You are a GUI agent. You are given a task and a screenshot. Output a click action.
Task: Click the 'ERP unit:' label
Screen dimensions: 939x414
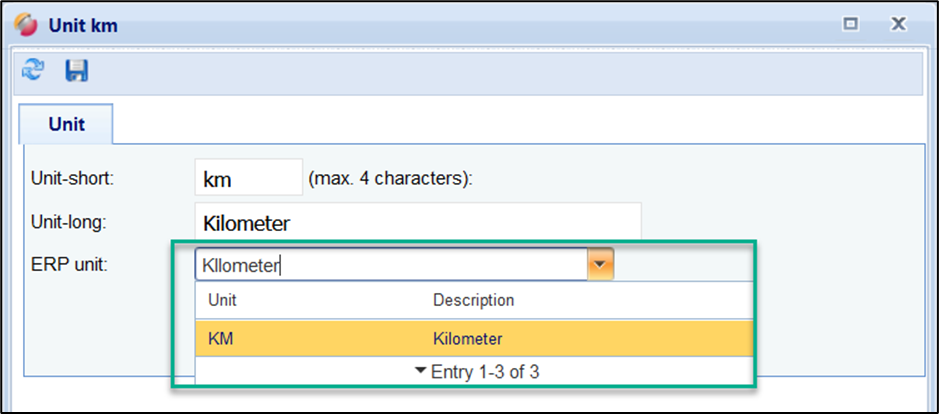pyautogui.click(x=66, y=265)
